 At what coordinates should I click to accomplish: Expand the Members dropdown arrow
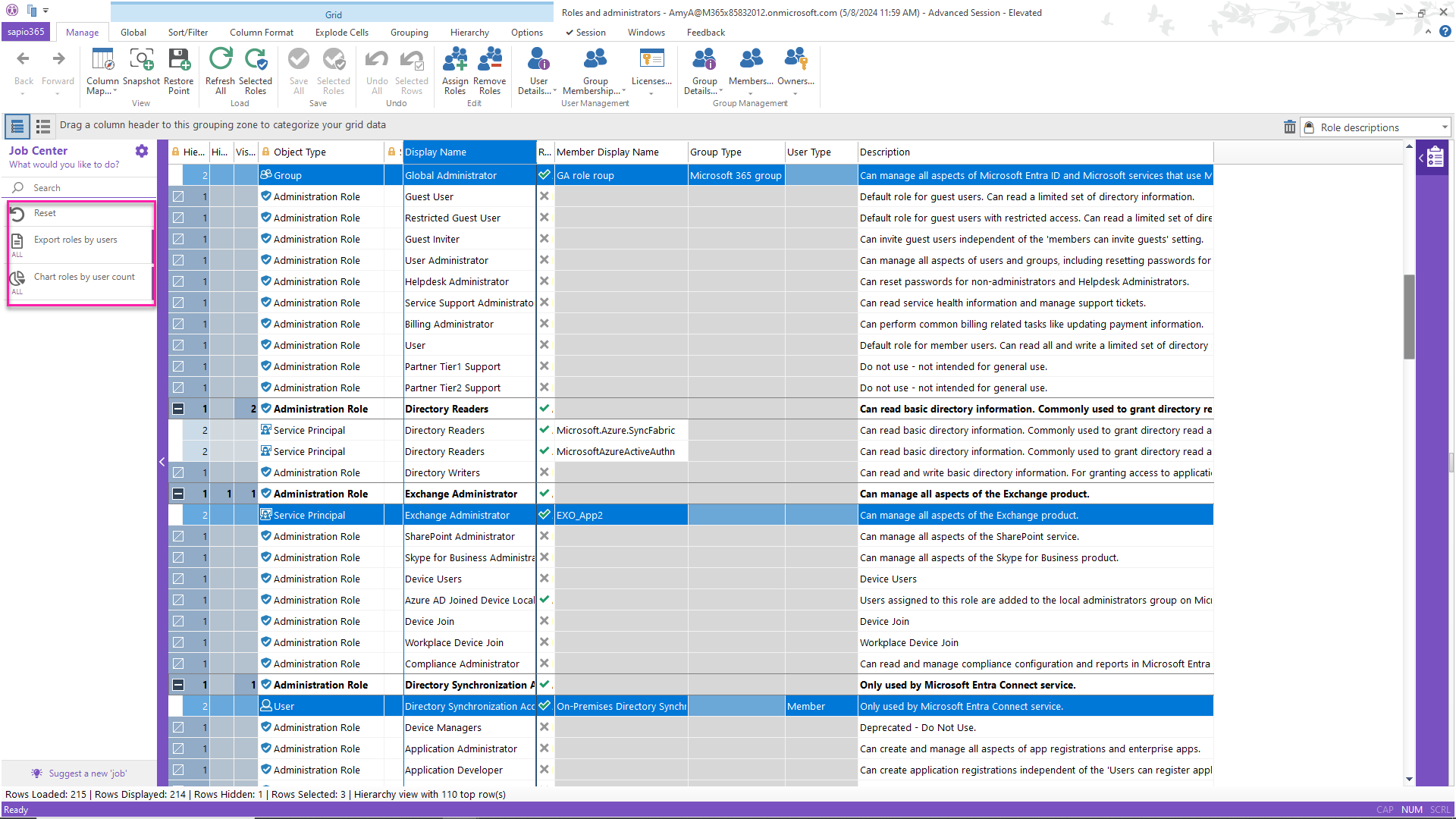(x=751, y=93)
